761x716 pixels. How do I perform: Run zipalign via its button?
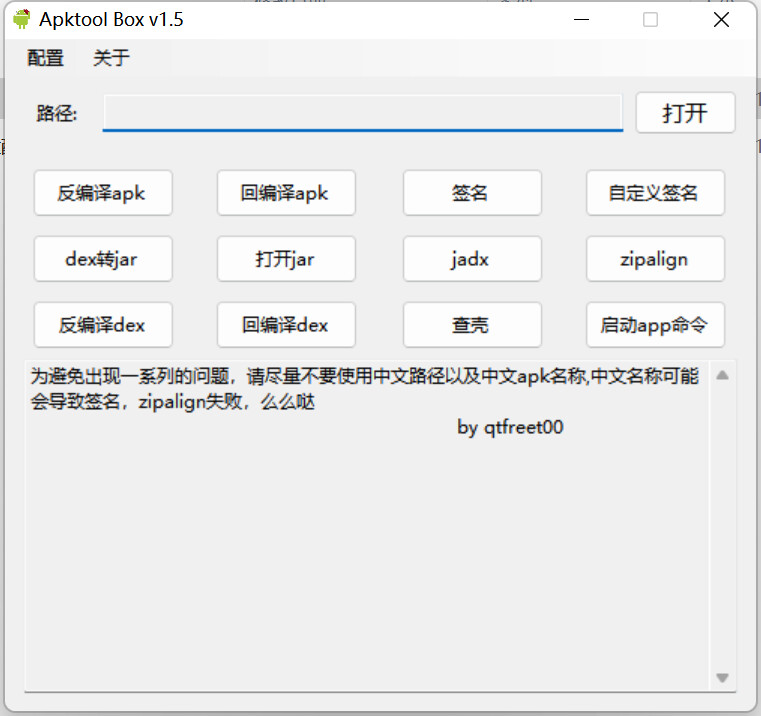pos(655,259)
